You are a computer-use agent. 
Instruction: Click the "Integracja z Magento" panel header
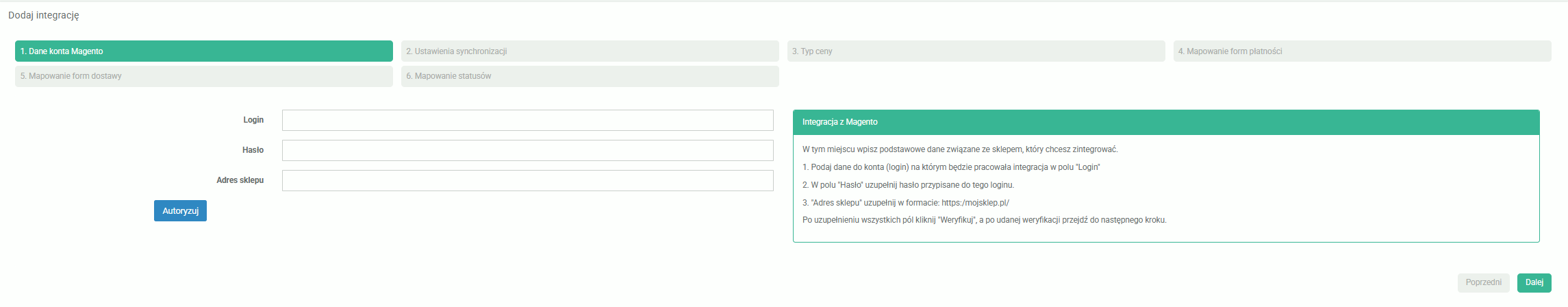(x=839, y=122)
